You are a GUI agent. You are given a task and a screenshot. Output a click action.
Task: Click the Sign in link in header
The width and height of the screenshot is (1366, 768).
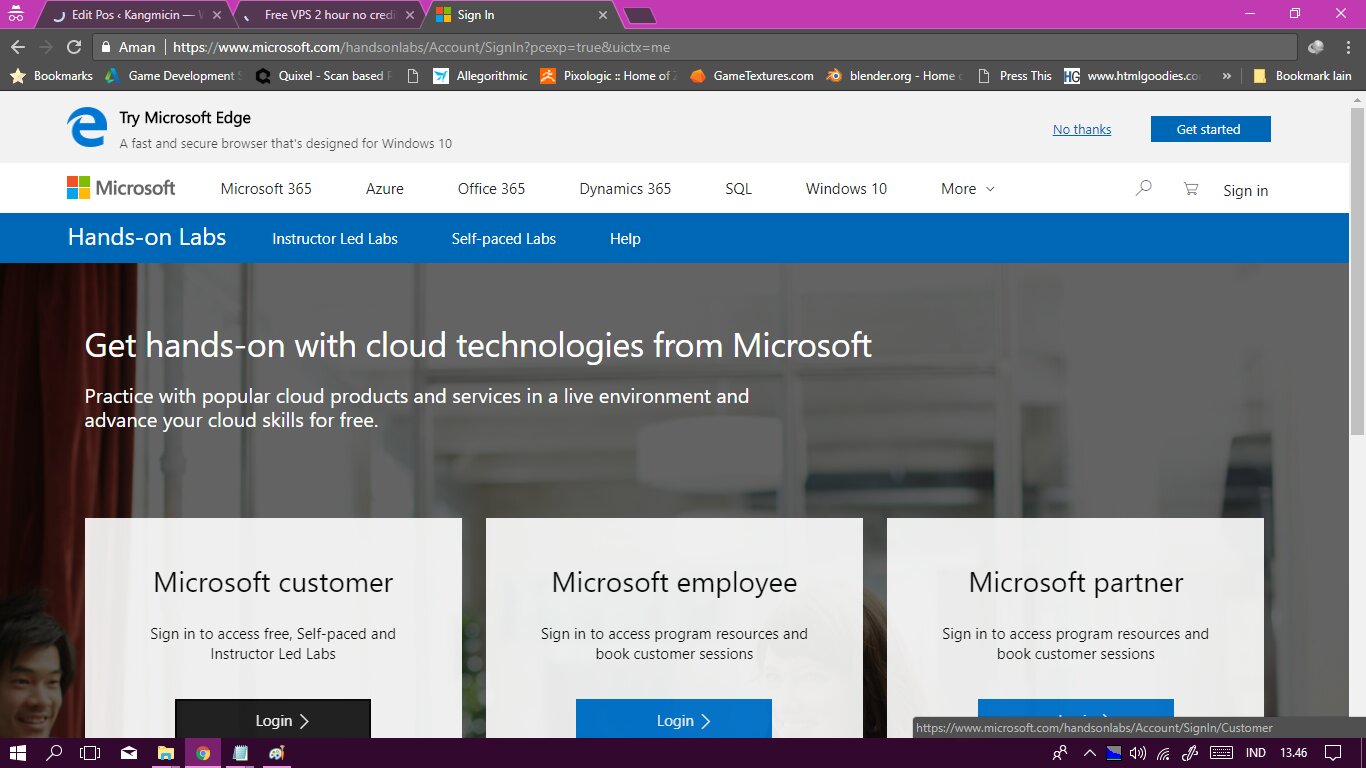pyautogui.click(x=1245, y=190)
